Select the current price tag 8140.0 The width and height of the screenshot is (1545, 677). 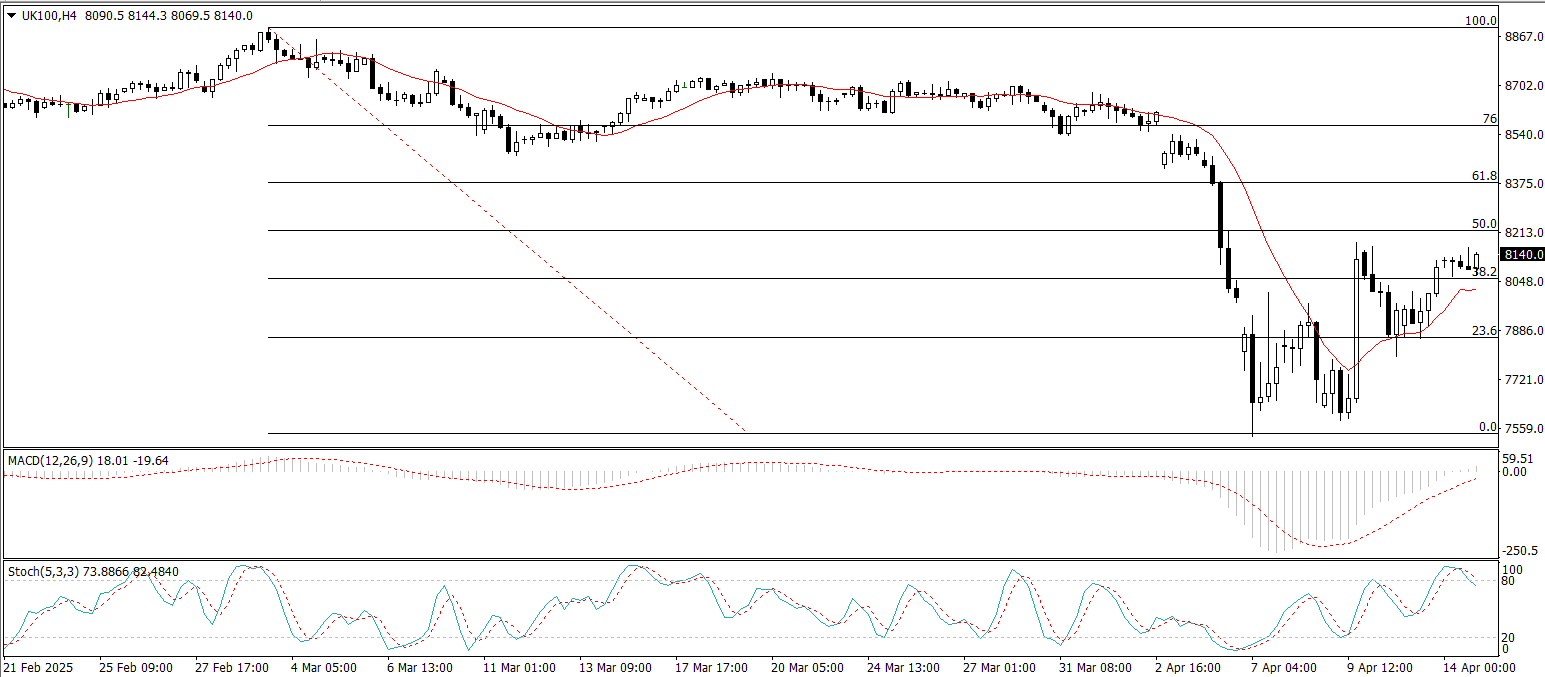click(x=1523, y=255)
